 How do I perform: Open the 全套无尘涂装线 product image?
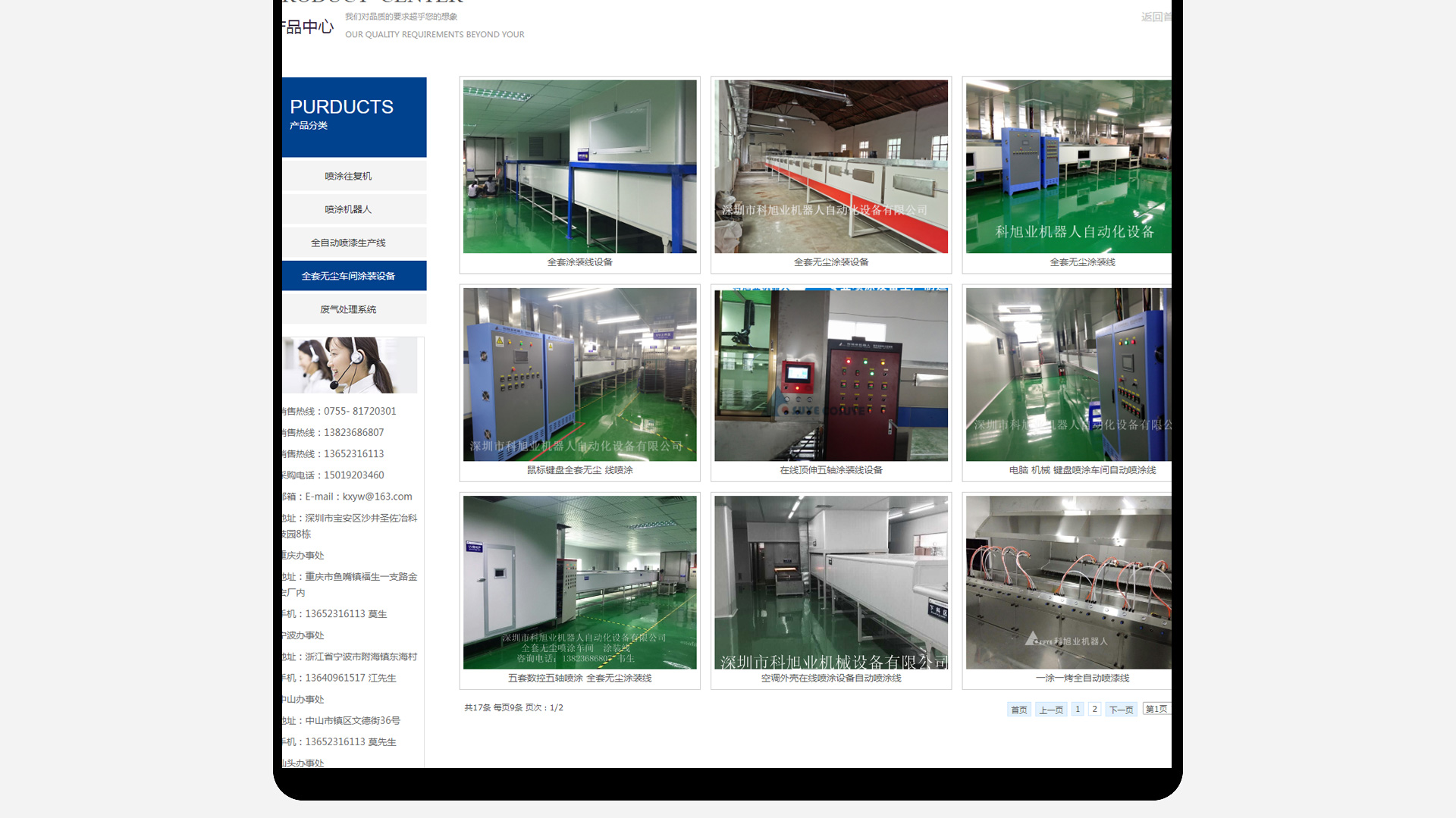[x=1068, y=167]
